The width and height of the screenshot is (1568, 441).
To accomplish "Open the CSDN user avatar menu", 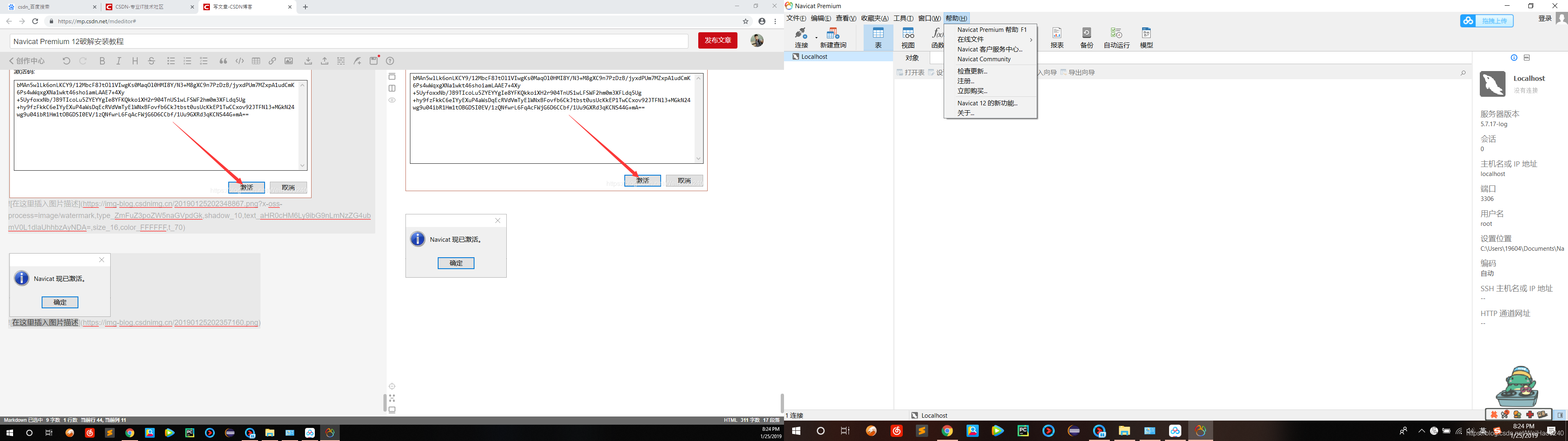I will pos(757,40).
